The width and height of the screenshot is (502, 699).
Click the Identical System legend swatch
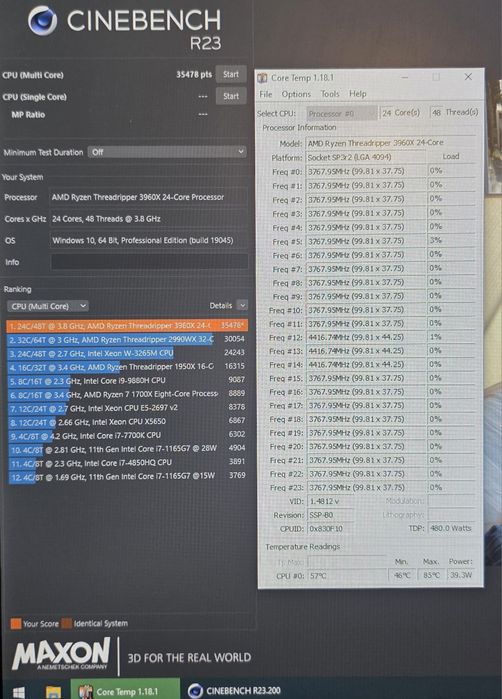point(67,623)
